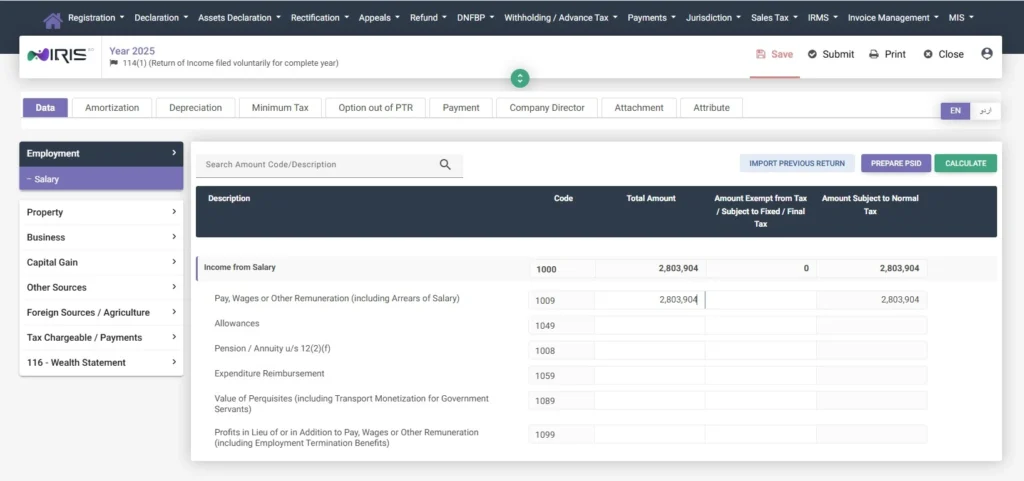This screenshot has height=481, width=1024.
Task: Open the IRMS menu
Action: [x=823, y=18]
